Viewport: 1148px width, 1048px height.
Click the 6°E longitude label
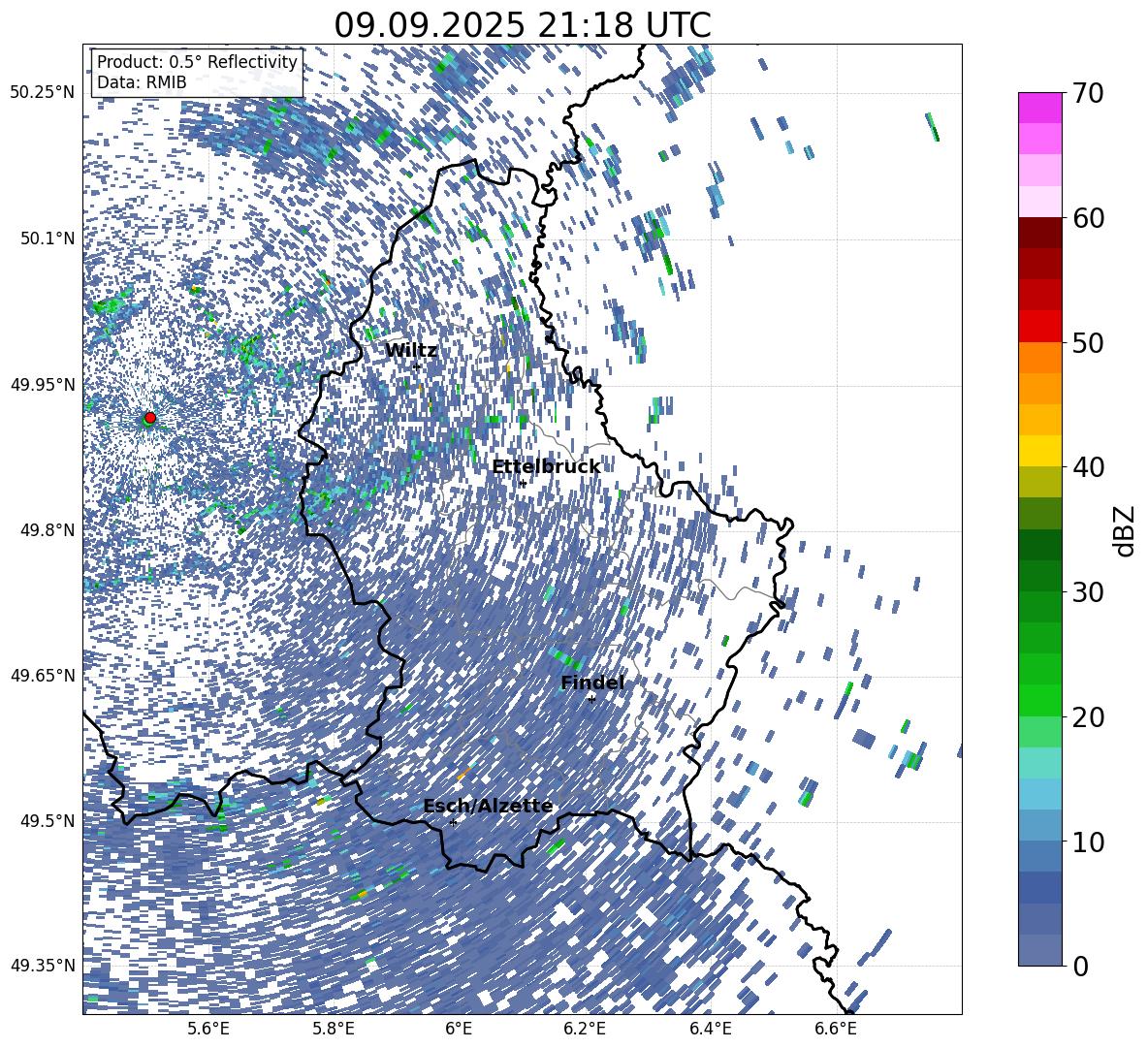coord(459,1029)
